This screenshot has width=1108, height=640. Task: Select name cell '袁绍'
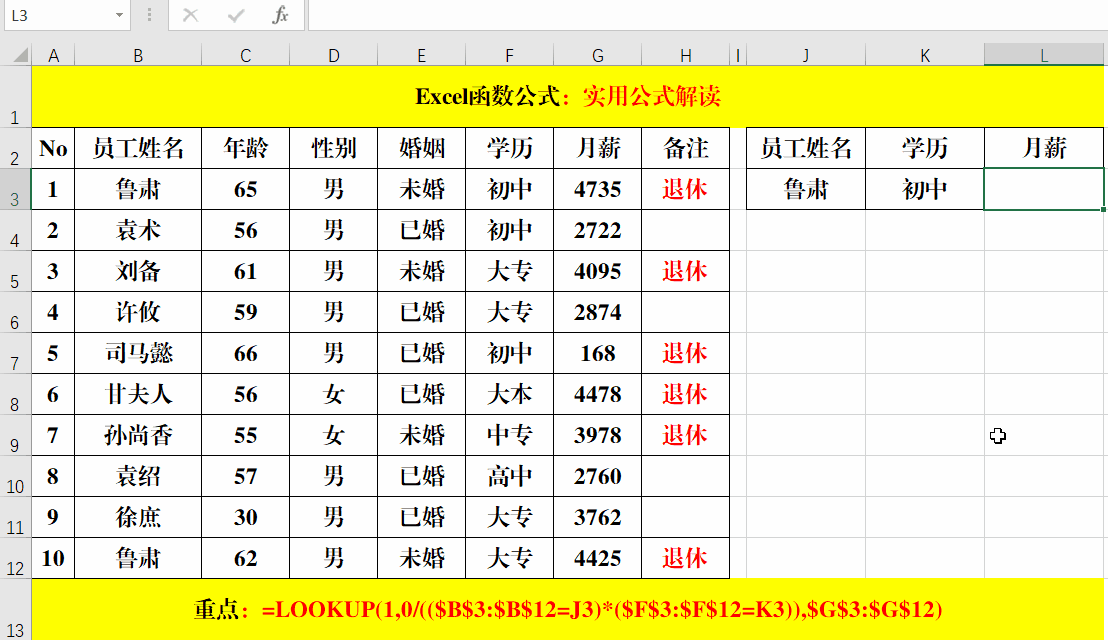click(138, 476)
